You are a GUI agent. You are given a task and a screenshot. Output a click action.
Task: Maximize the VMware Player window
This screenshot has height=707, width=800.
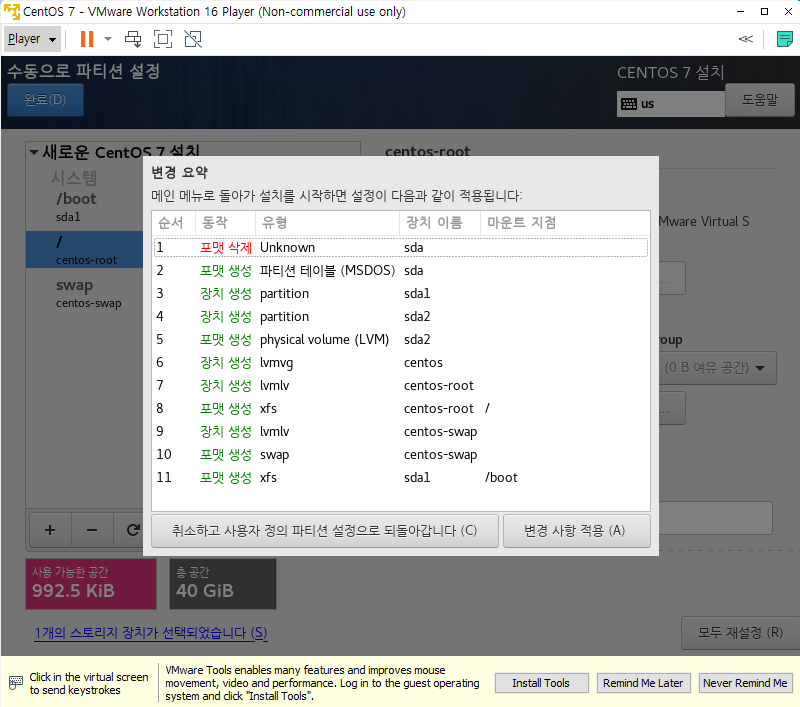pyautogui.click(x=764, y=11)
